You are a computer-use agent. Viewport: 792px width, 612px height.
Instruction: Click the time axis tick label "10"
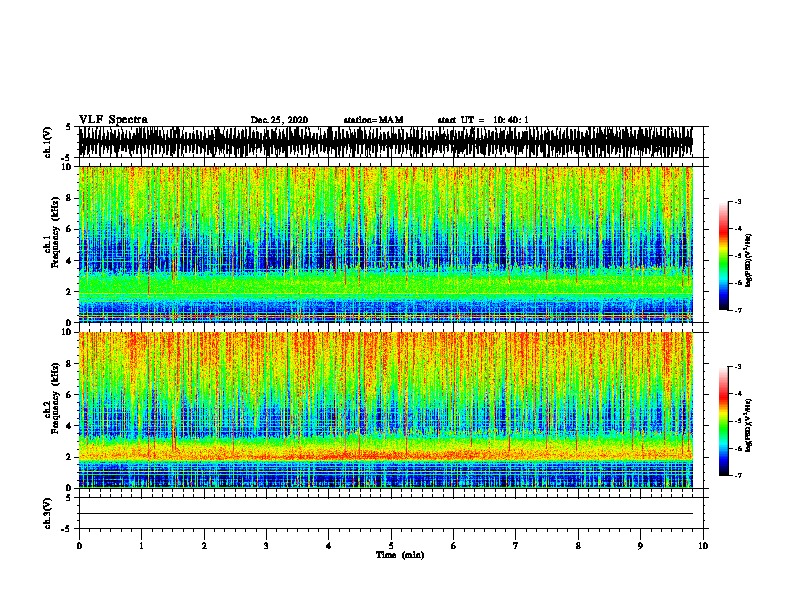point(703,546)
